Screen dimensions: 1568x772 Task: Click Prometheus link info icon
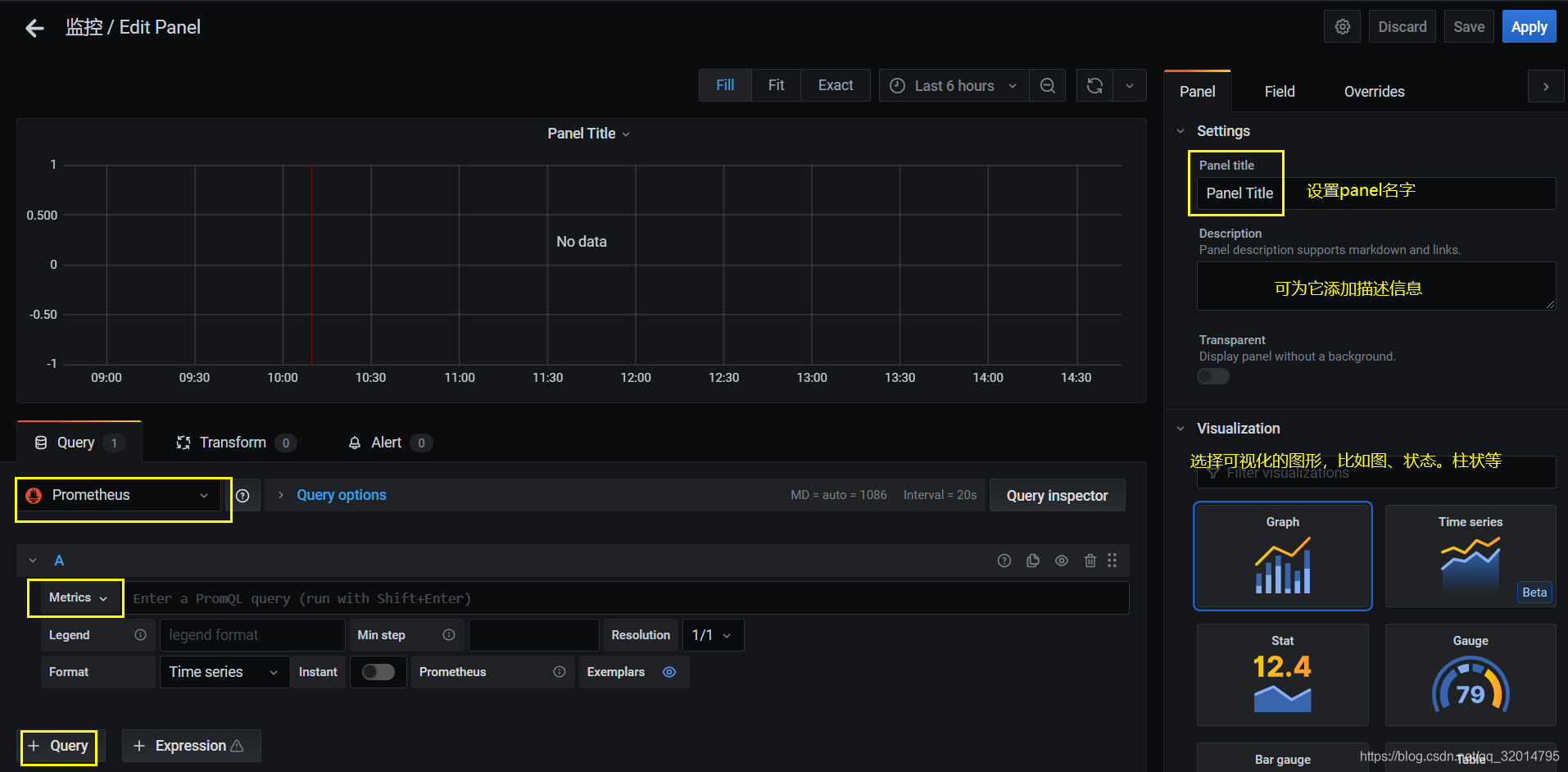[x=560, y=672]
